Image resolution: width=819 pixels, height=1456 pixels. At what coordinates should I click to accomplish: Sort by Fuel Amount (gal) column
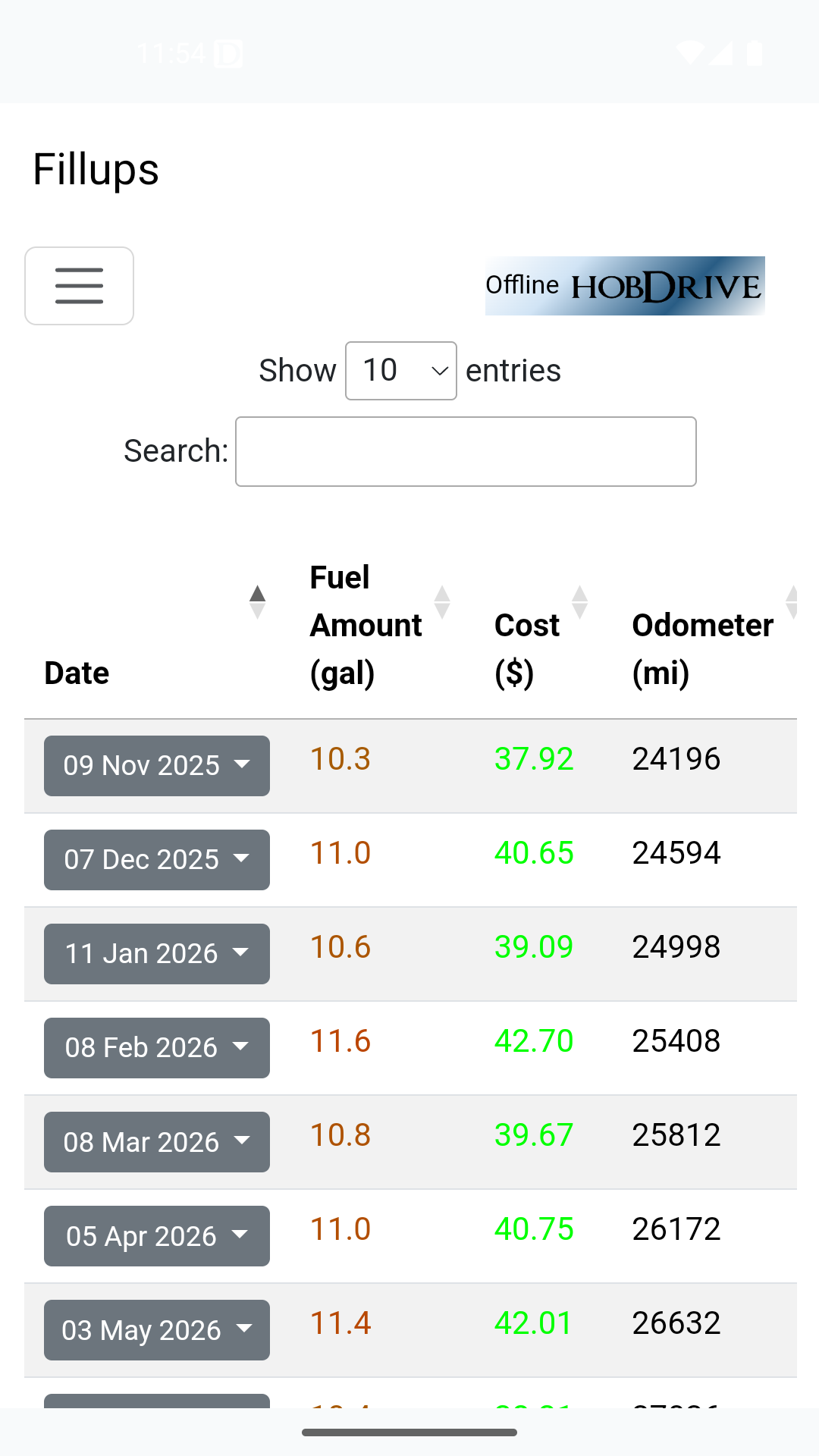382,626
